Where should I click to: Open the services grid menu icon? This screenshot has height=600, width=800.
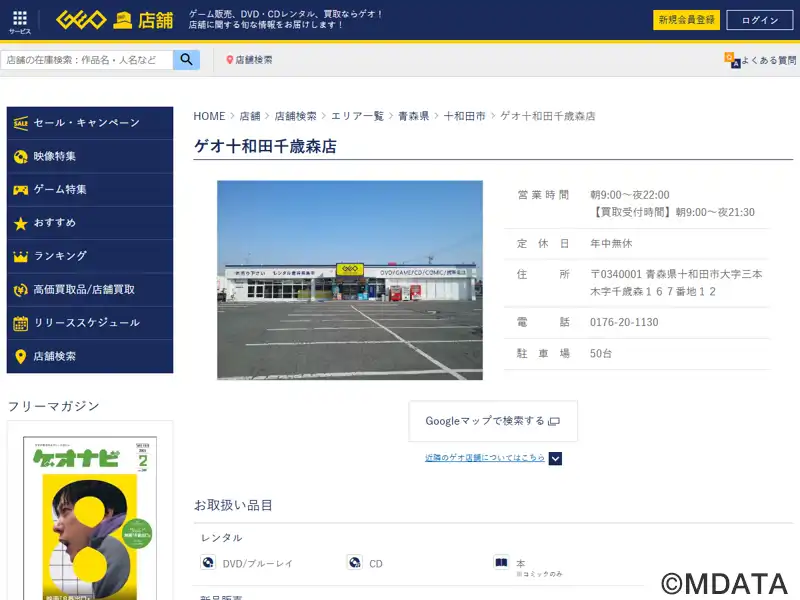coord(20,18)
